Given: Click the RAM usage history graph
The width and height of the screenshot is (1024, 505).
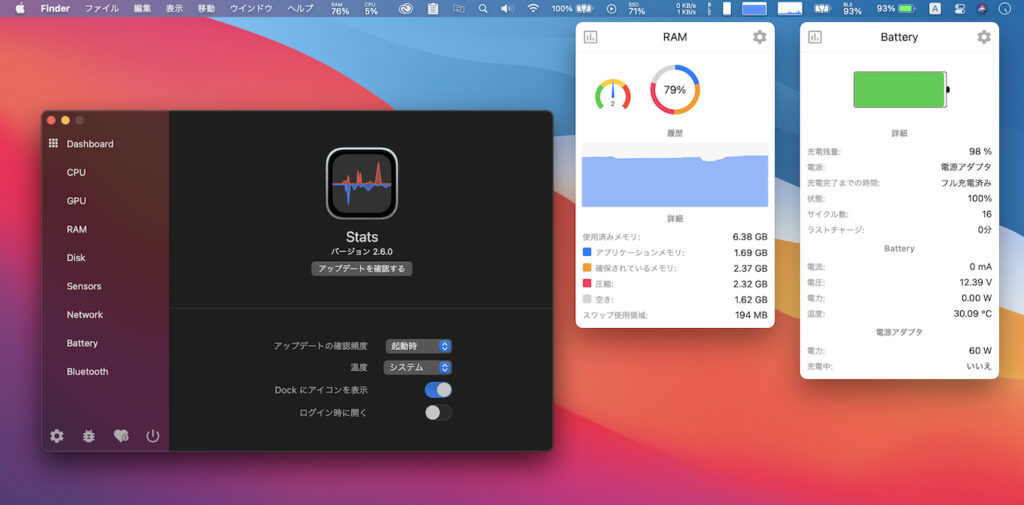Looking at the screenshot, I should [675, 175].
